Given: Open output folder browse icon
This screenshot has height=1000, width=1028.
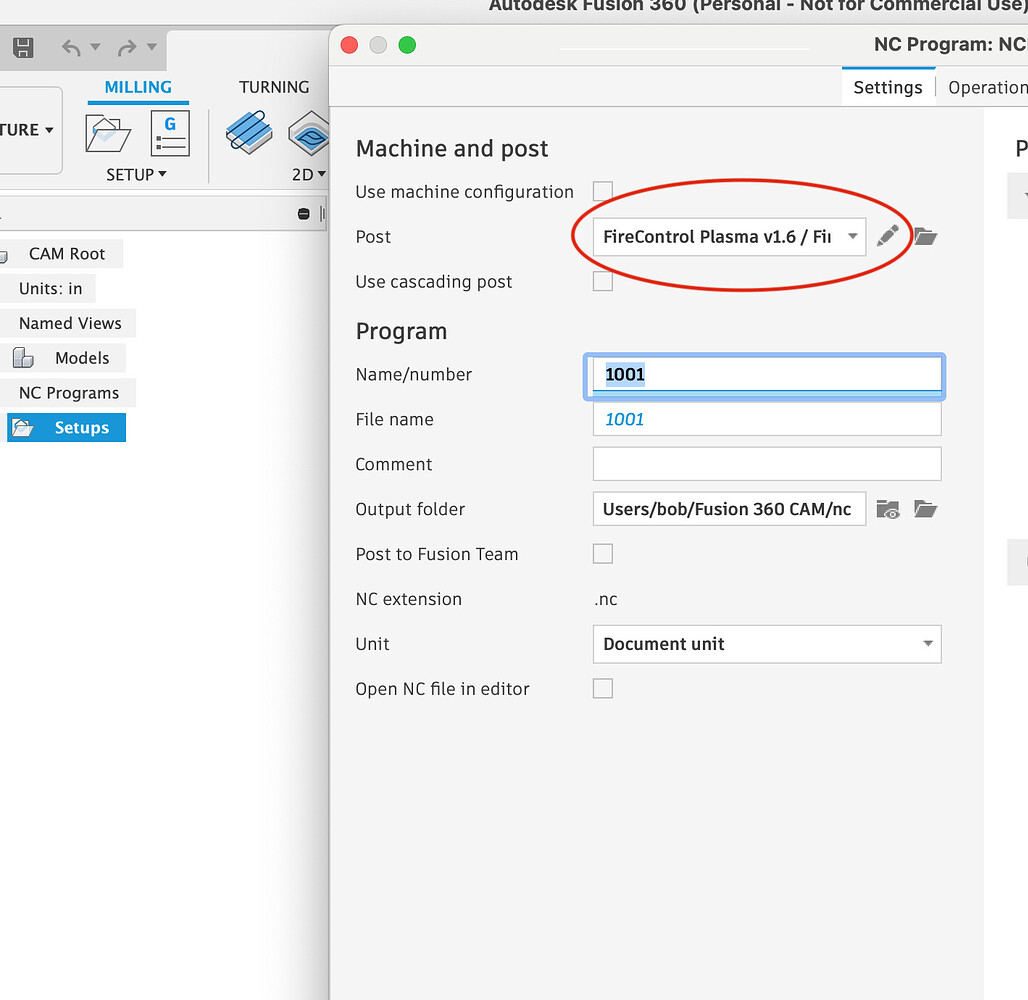Looking at the screenshot, I should (x=925, y=509).
